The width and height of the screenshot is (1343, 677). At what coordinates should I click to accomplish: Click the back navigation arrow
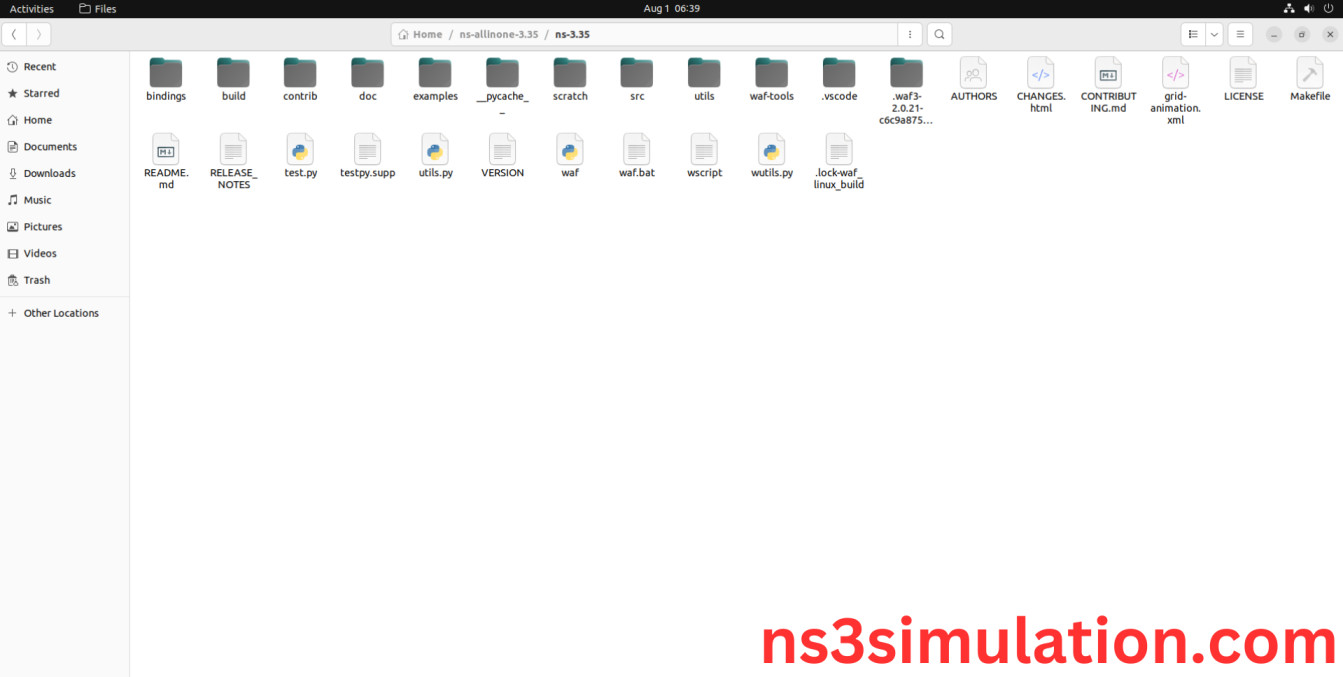pyautogui.click(x=14, y=34)
